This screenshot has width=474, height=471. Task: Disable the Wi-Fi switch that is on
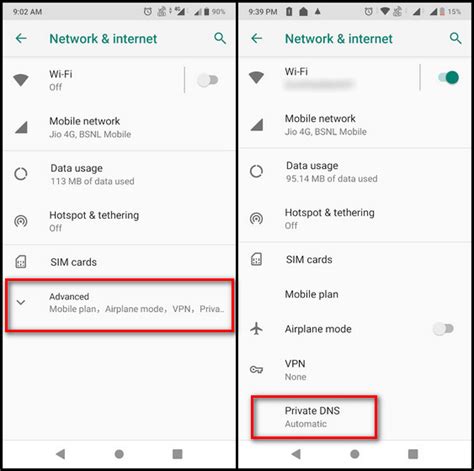pos(448,78)
